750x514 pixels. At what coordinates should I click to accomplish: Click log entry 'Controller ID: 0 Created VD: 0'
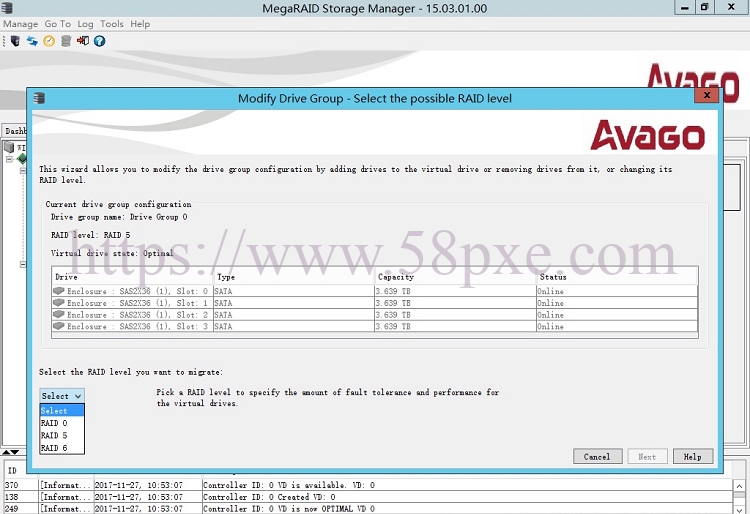[x=269, y=497]
